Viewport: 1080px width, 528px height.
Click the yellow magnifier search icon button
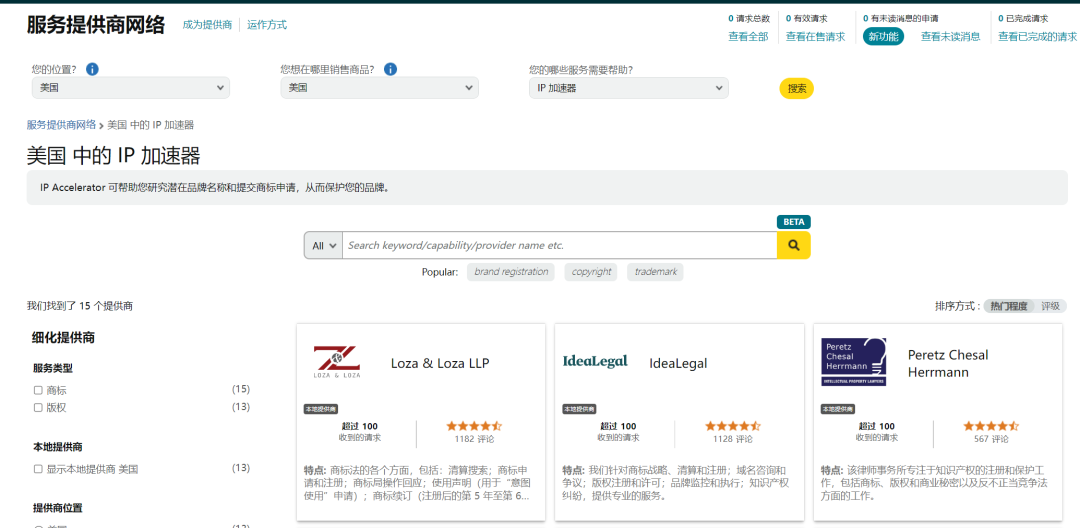[x=793, y=245]
